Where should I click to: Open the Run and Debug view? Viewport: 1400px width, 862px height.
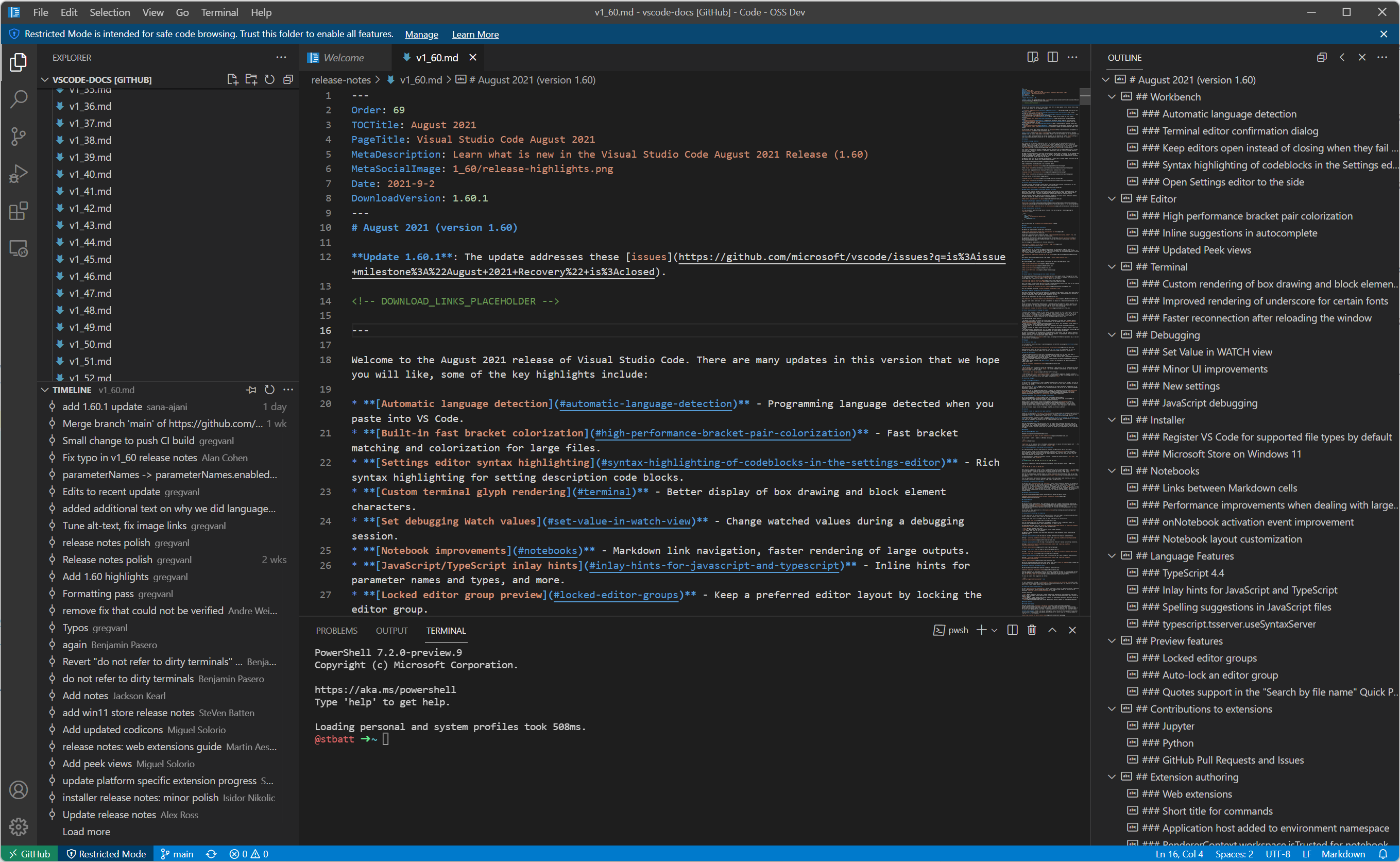click(18, 173)
